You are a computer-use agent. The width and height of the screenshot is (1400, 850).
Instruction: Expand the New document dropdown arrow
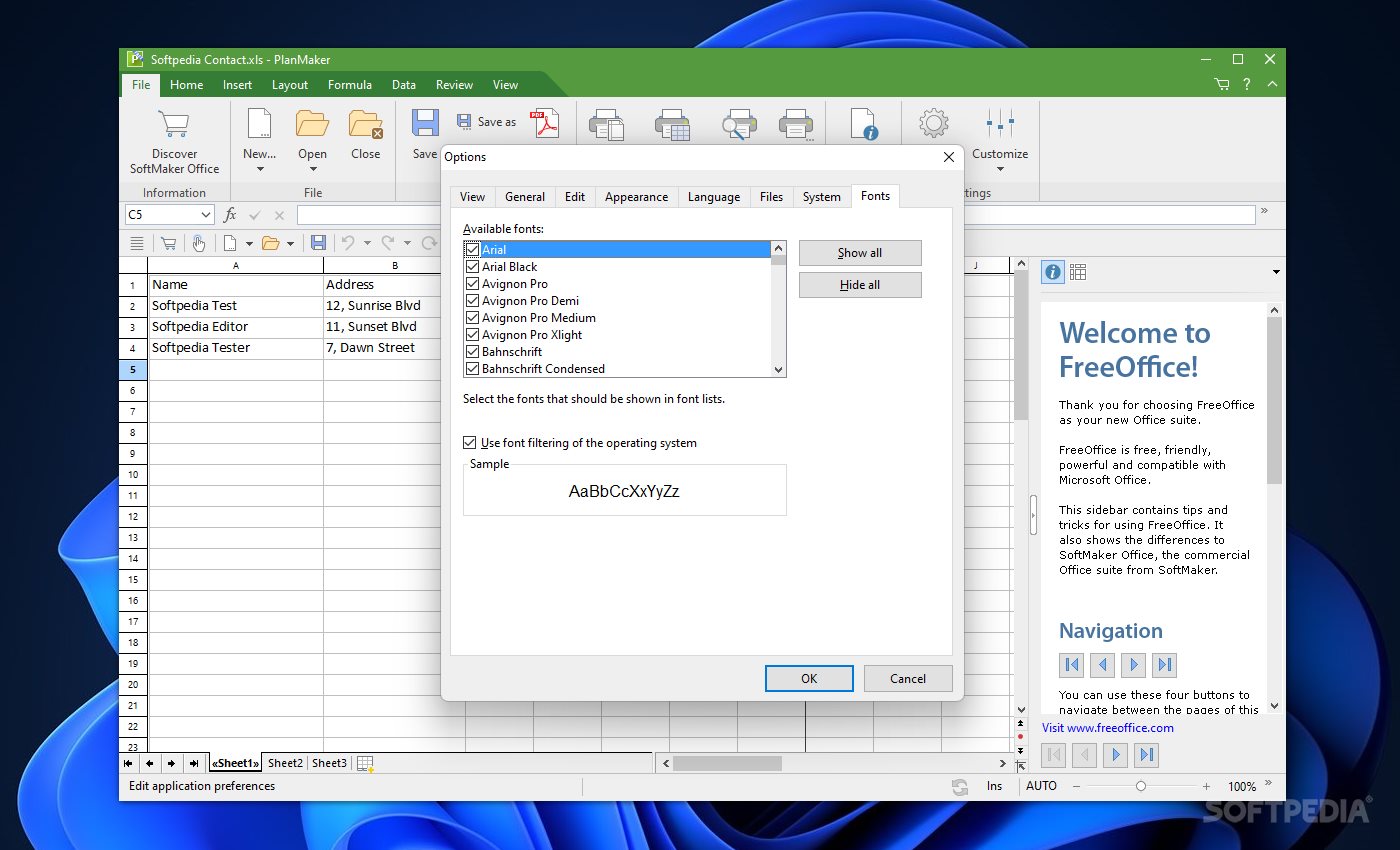point(259,169)
